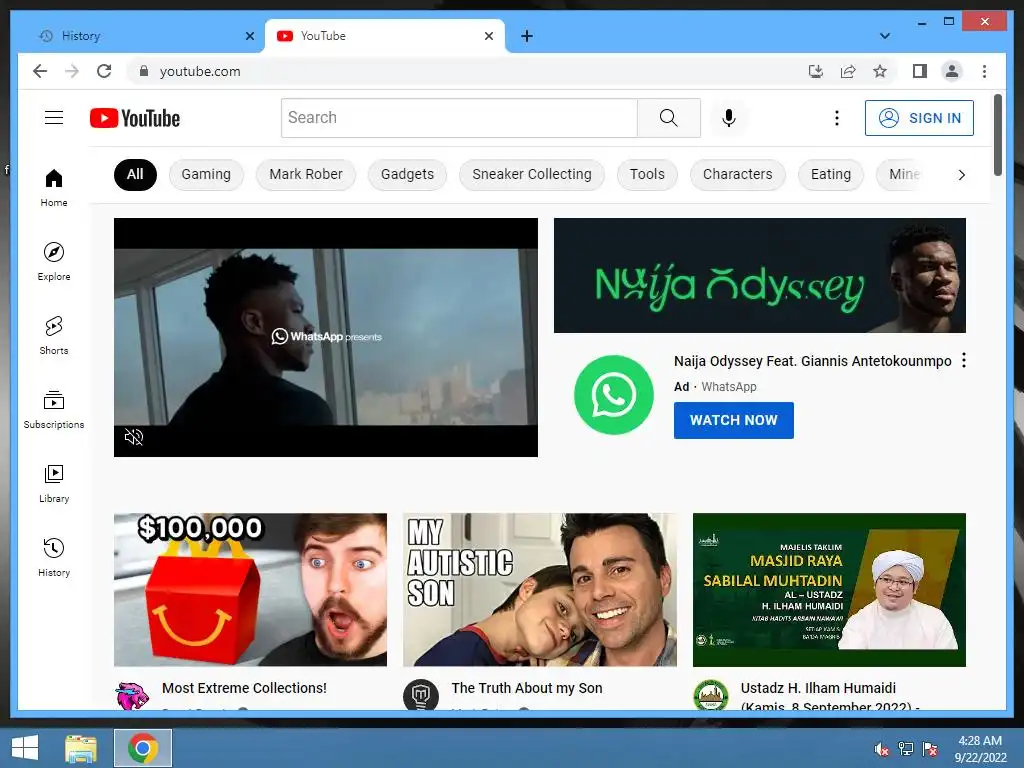Filter by the Gaming chip

tap(206, 174)
